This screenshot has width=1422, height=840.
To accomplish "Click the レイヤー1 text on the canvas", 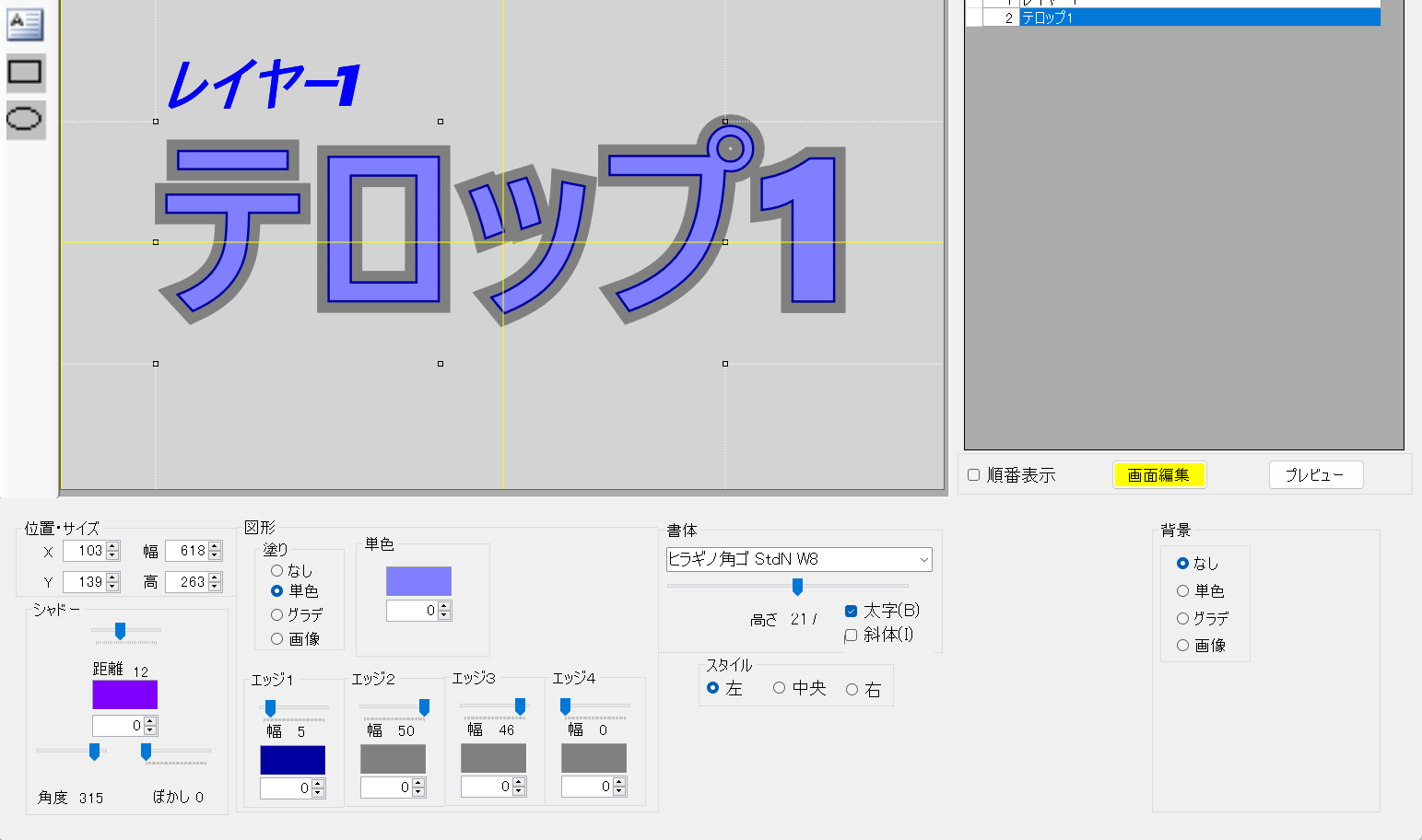I will [x=264, y=85].
